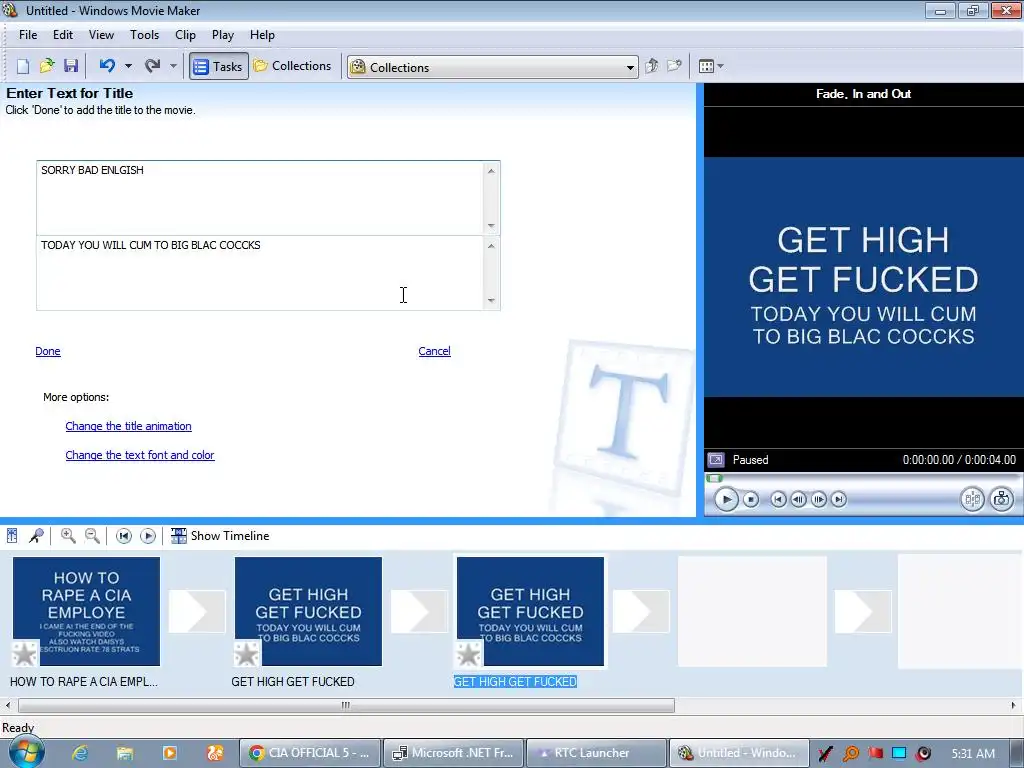Step to previous frame in preview
Viewport: 1024px width, 768px height.
click(798, 500)
